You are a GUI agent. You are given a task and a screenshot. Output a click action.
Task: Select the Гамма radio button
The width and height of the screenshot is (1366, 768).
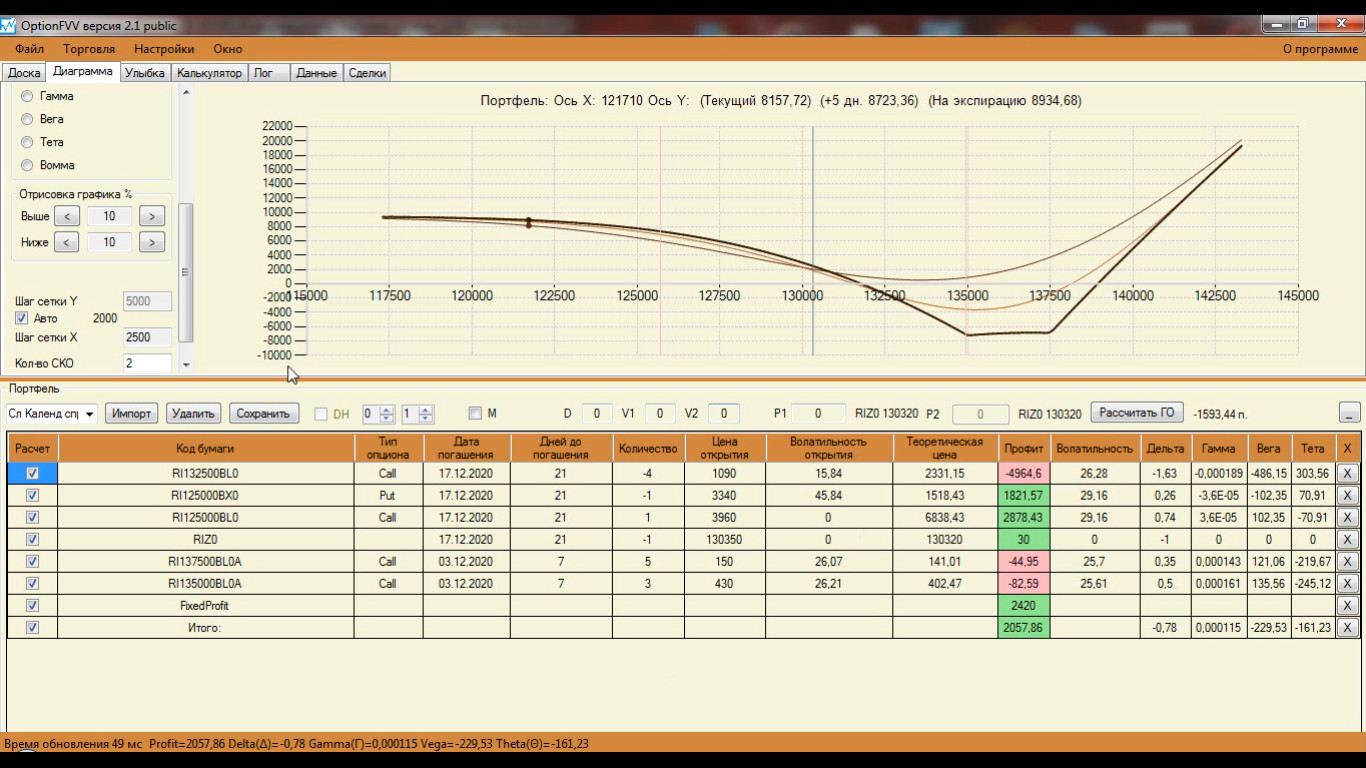(x=27, y=96)
